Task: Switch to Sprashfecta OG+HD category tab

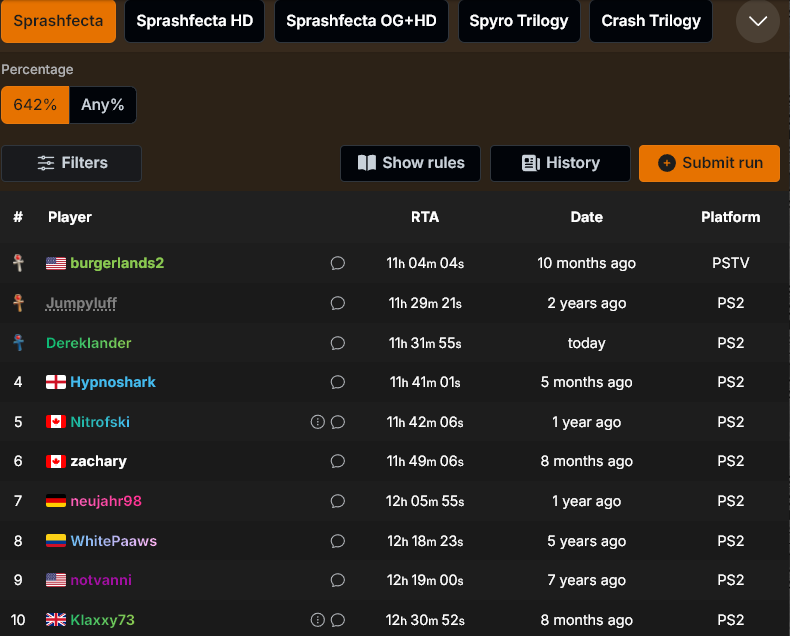Action: 361,21
